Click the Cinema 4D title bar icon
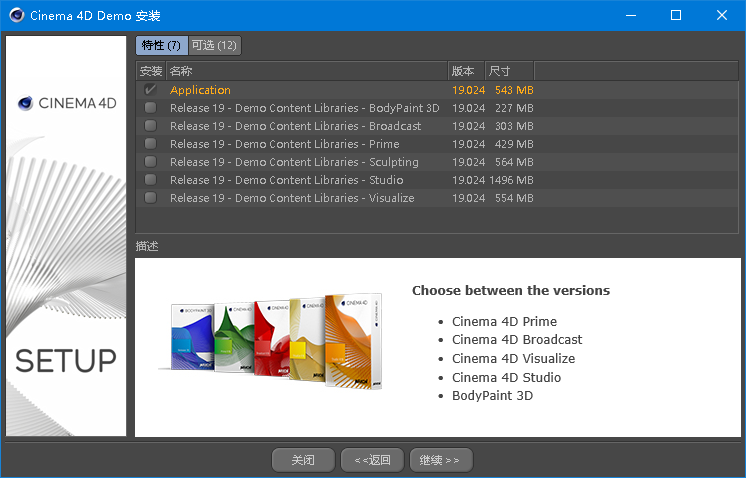Screen dimensions: 746x478 point(17,15)
